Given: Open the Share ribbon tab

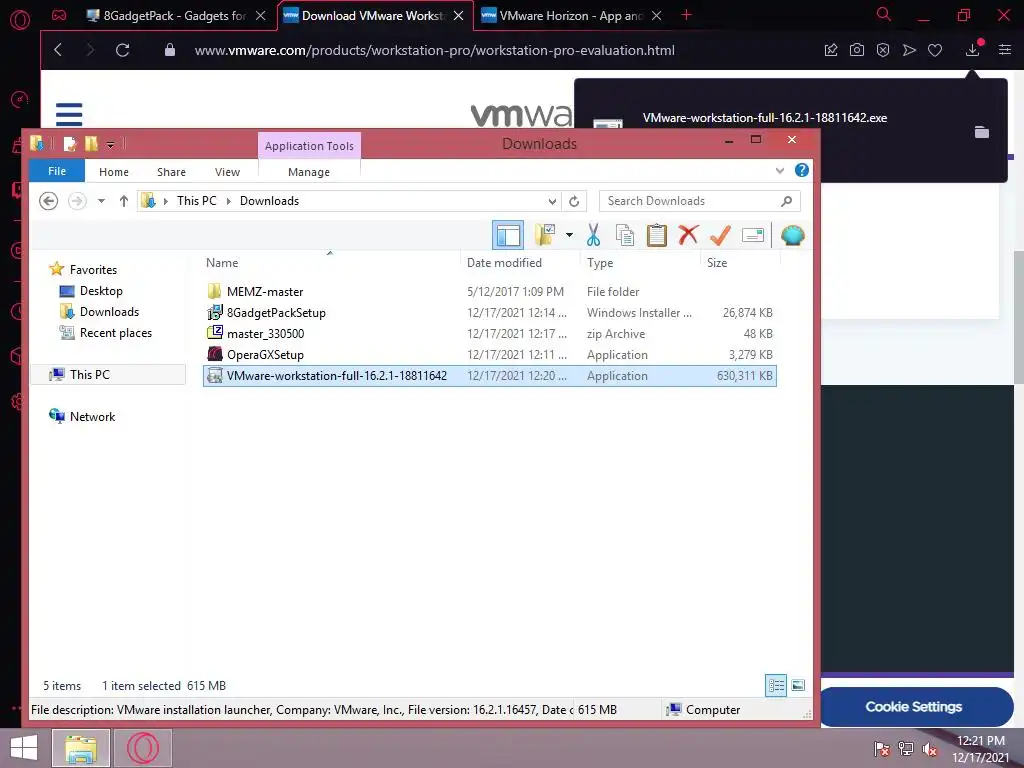Looking at the screenshot, I should (171, 172).
